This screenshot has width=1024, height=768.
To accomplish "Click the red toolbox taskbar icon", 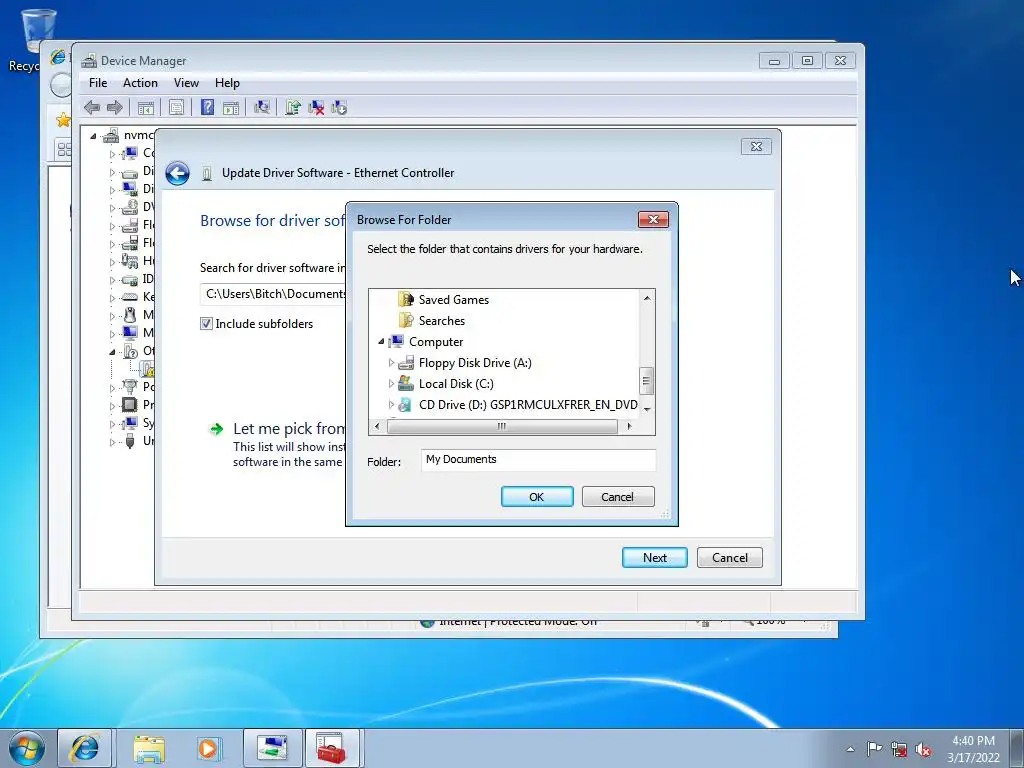I will 332,748.
